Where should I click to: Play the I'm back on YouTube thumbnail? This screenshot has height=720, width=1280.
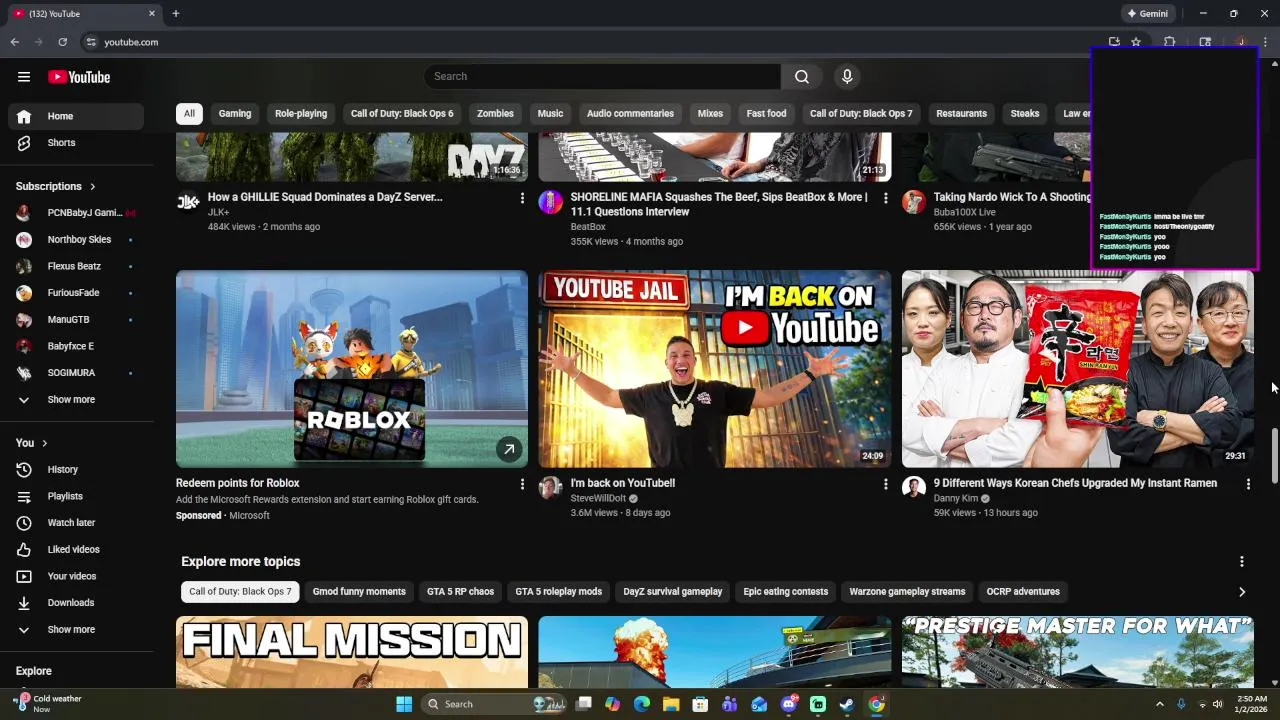715,369
